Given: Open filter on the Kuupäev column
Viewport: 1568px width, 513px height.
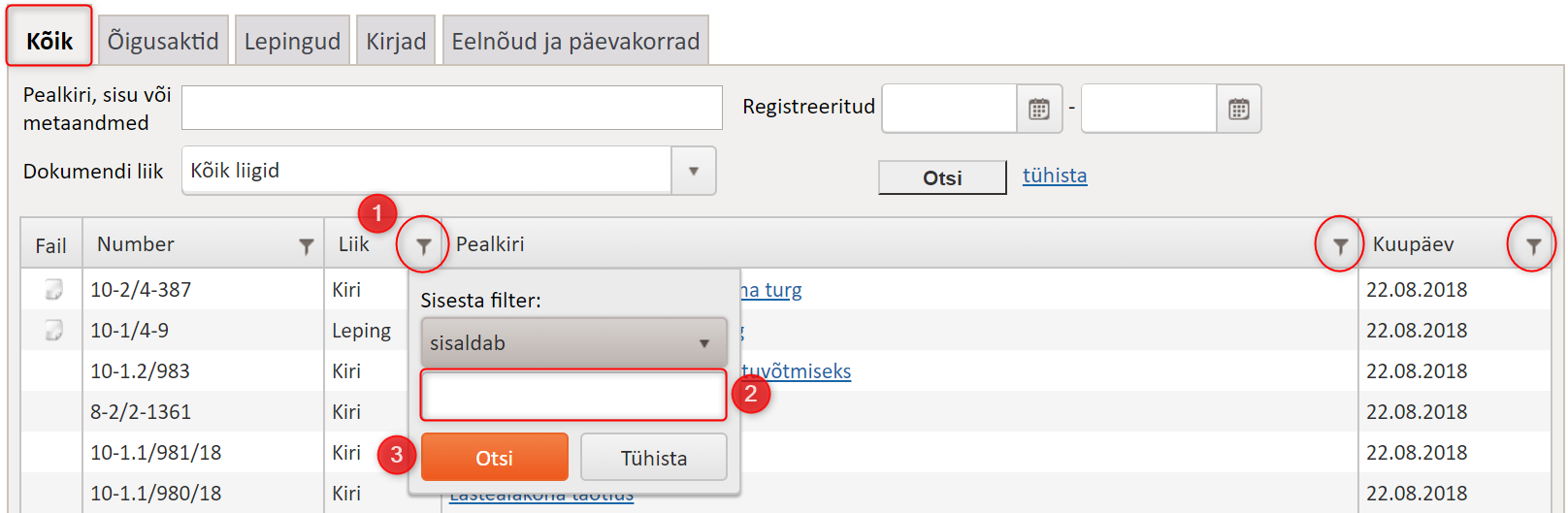Looking at the screenshot, I should tap(1533, 246).
